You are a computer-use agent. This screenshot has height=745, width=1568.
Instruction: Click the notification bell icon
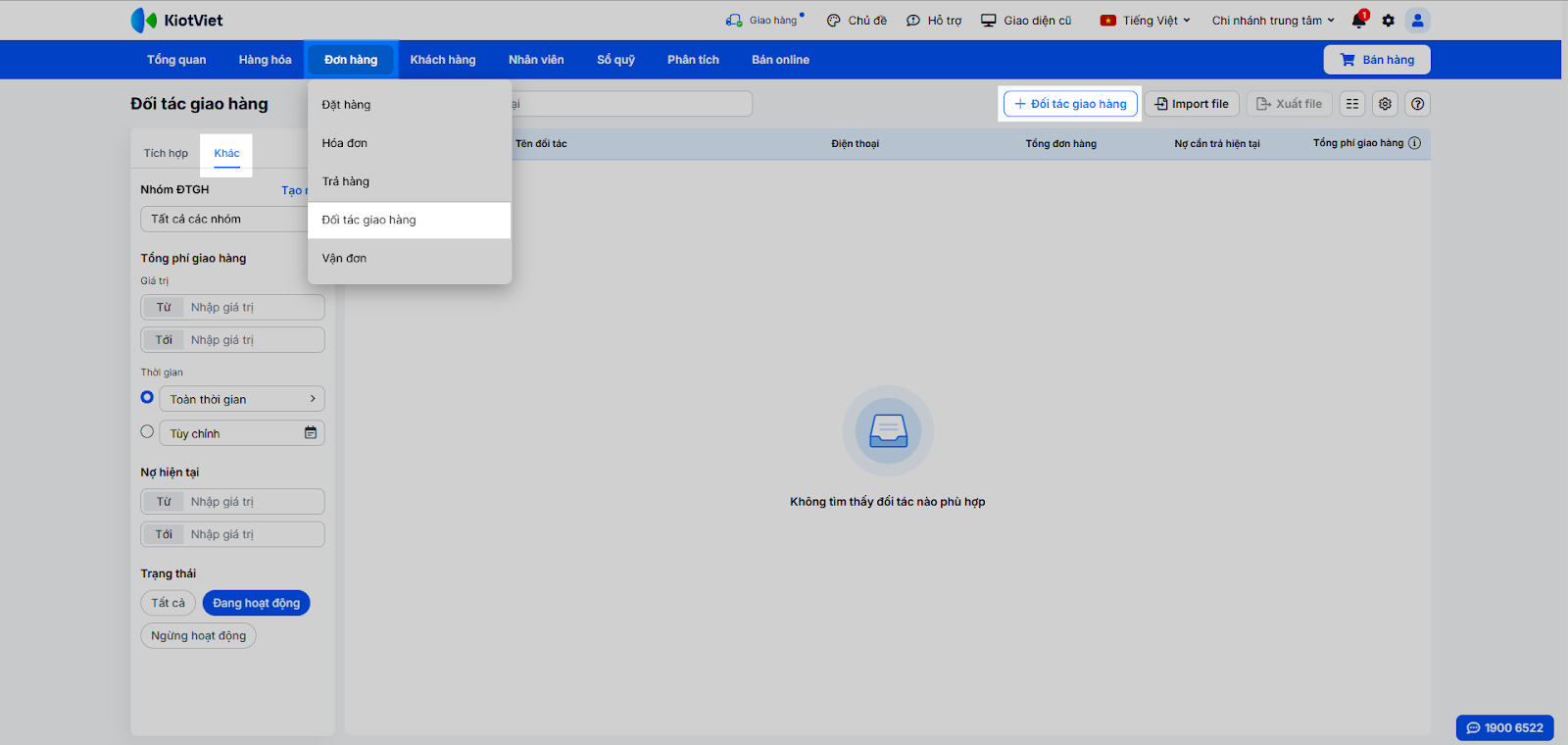1358,21
